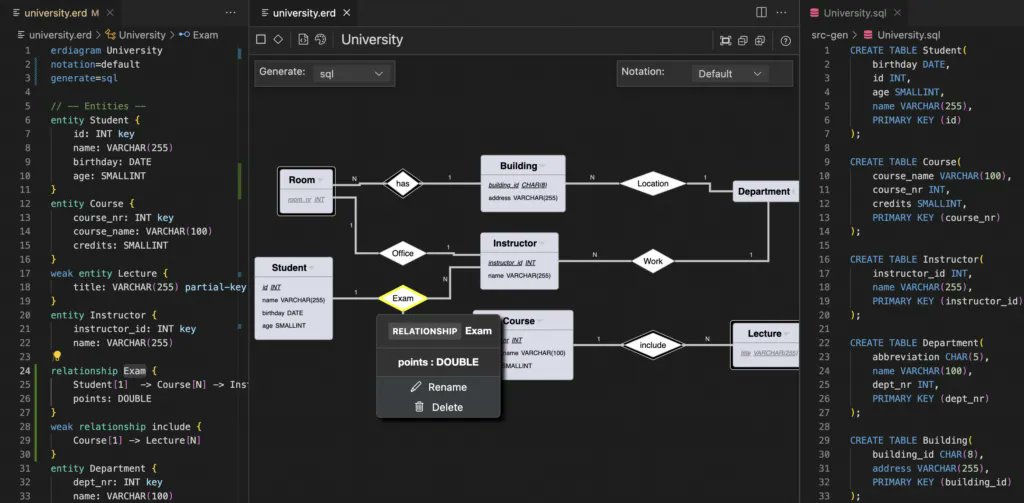This screenshot has width=1024, height=503.
Task: Select the highlighted Exam relationship diamond
Action: [403, 299]
